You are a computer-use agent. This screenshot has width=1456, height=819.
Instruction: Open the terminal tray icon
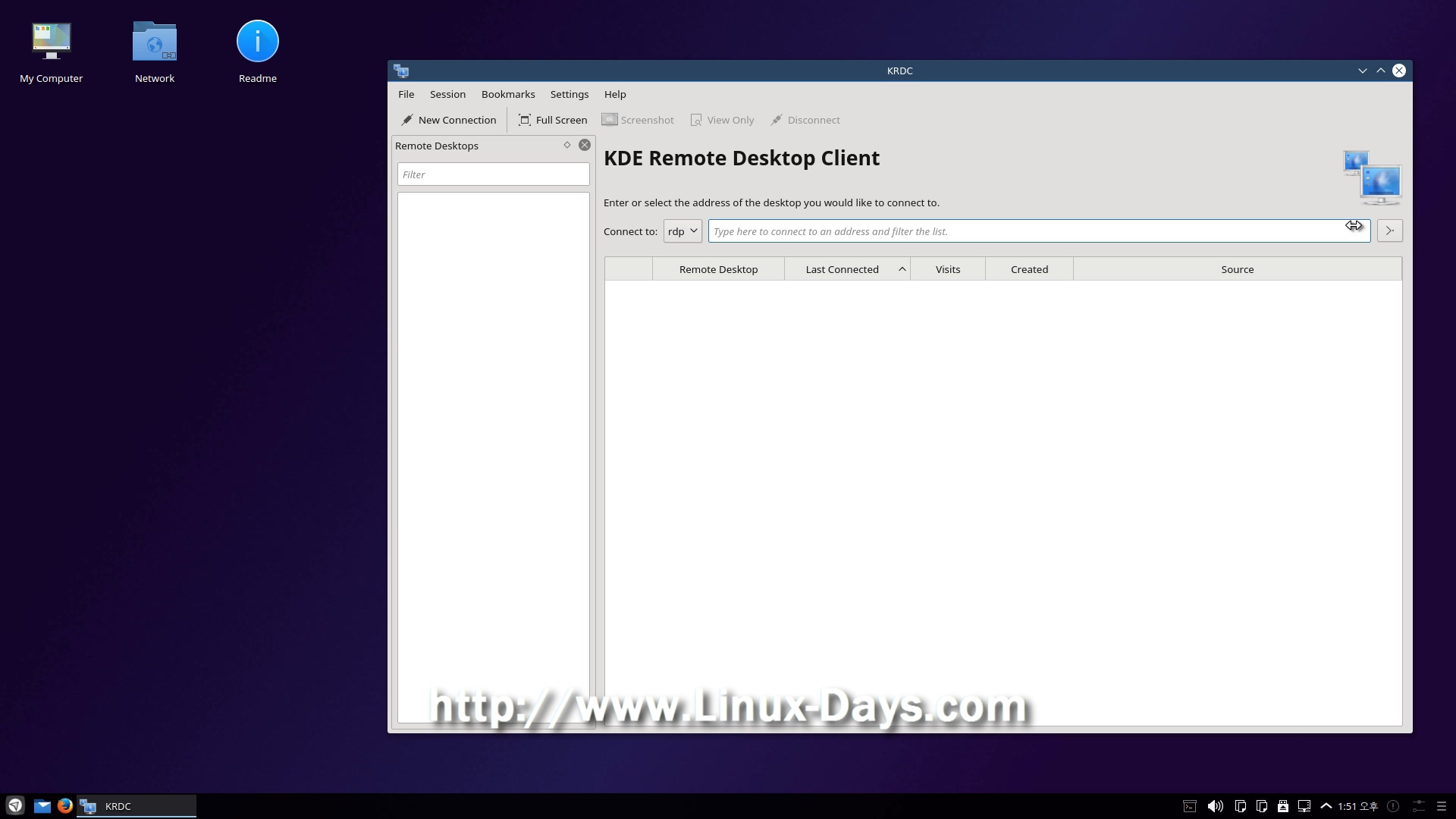1190,806
